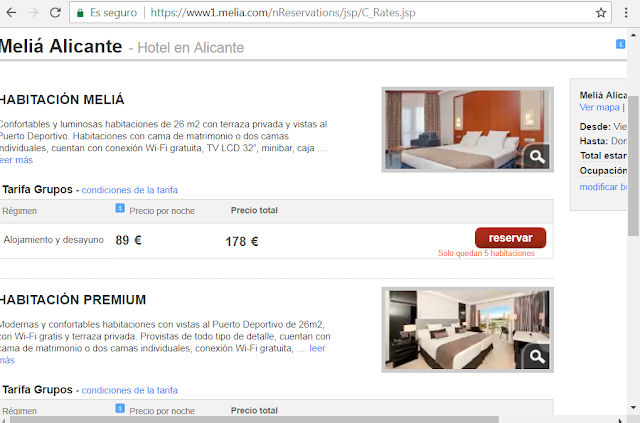Zoom Habitación Meliá photo magnifier icon
This screenshot has width=640, height=423.
pos(537,156)
